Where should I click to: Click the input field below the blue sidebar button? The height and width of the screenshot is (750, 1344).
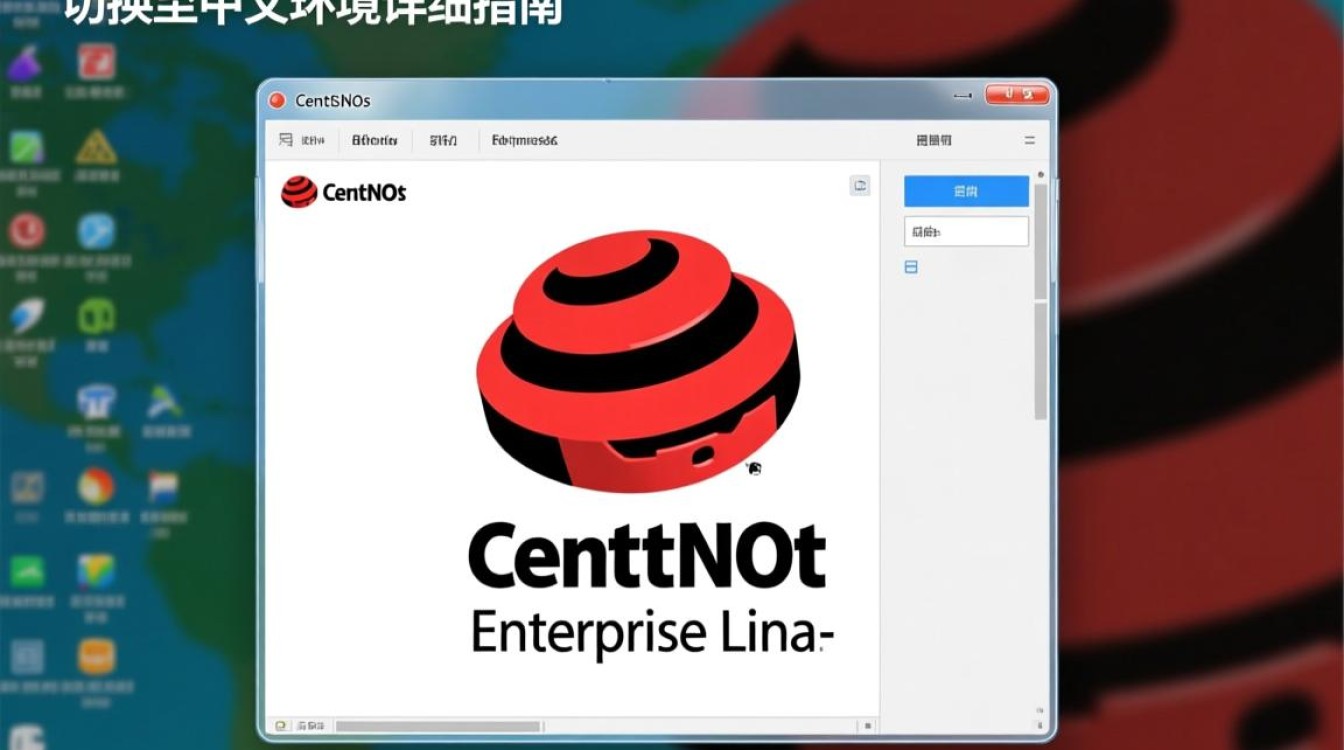[x=966, y=231]
